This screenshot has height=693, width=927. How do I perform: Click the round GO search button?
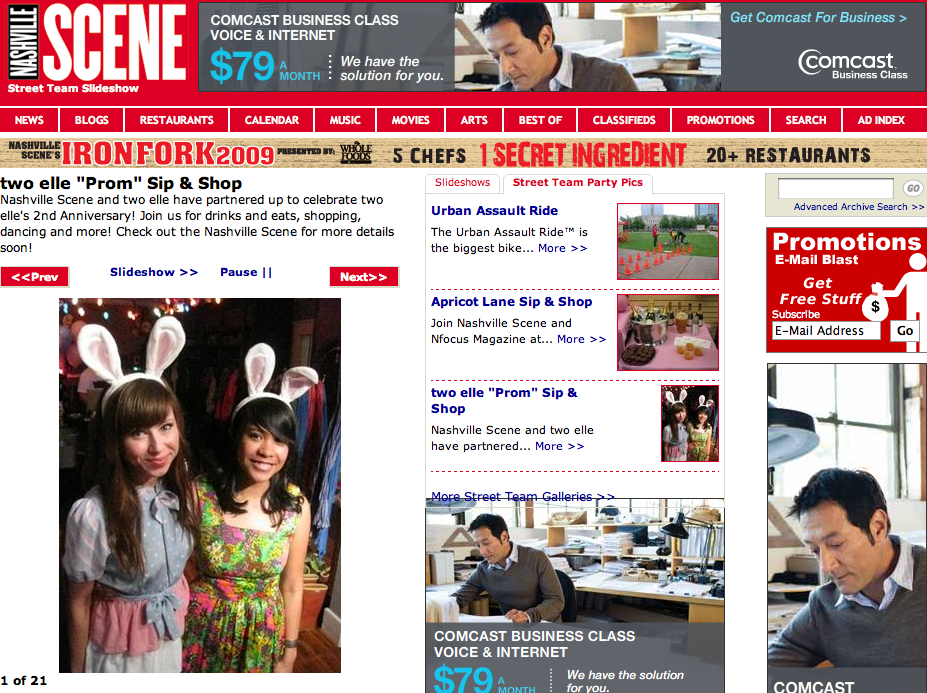913,189
